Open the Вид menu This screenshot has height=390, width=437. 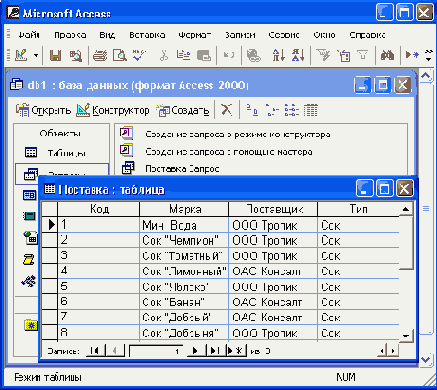tap(107, 35)
